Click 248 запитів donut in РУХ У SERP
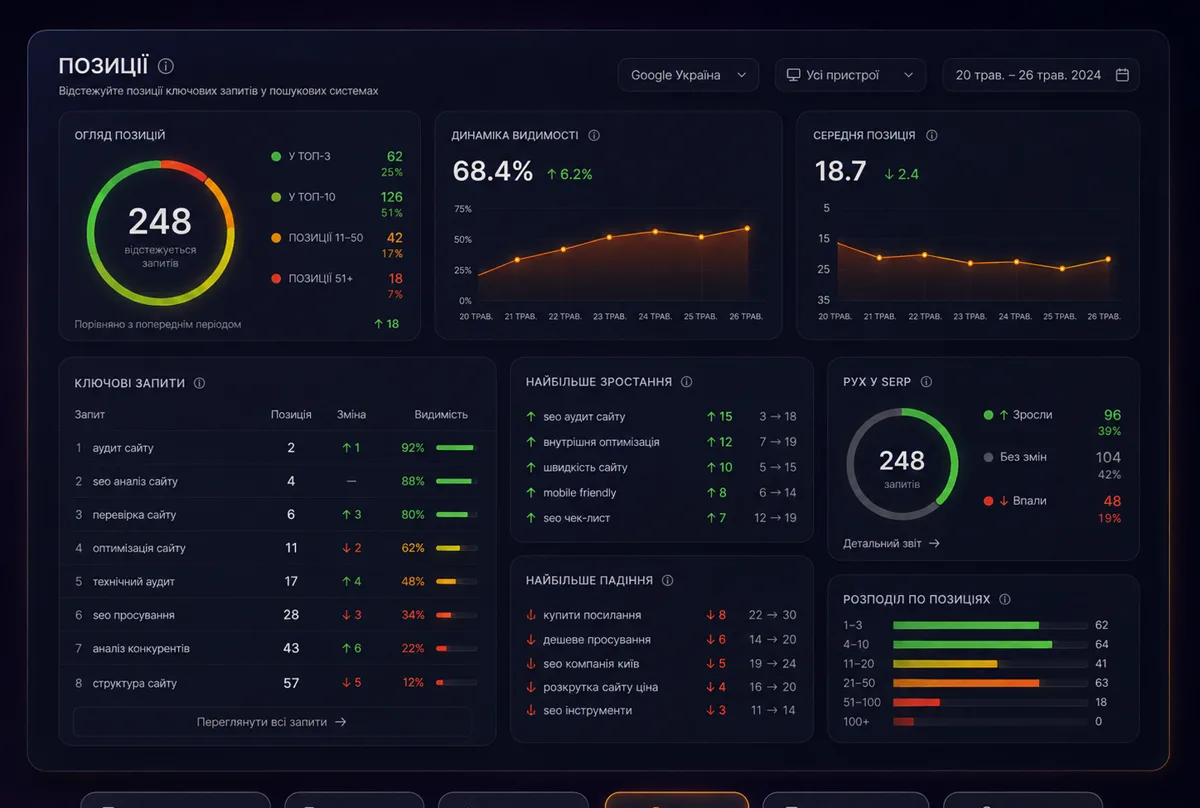1200x808 pixels. point(902,463)
